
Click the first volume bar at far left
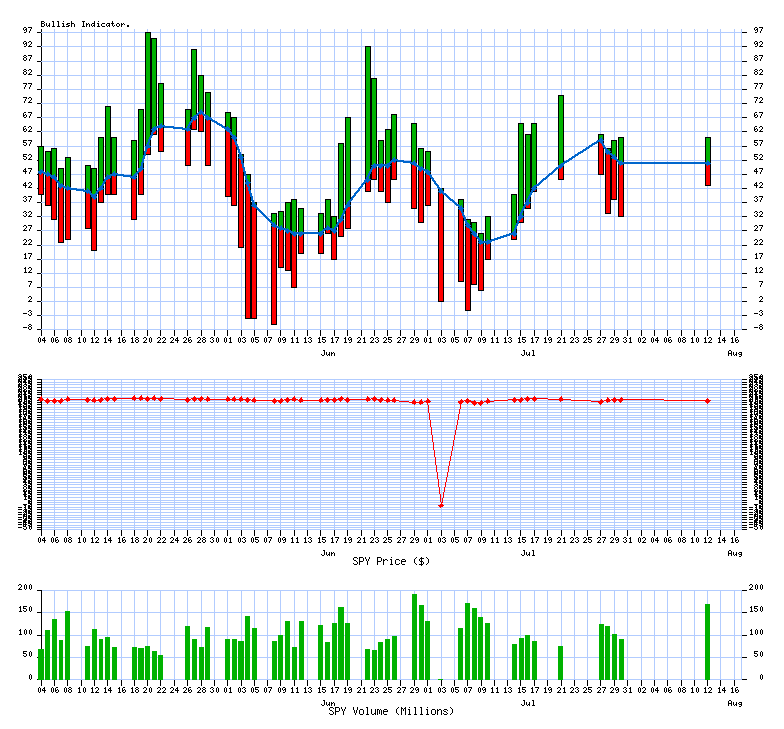41,663
